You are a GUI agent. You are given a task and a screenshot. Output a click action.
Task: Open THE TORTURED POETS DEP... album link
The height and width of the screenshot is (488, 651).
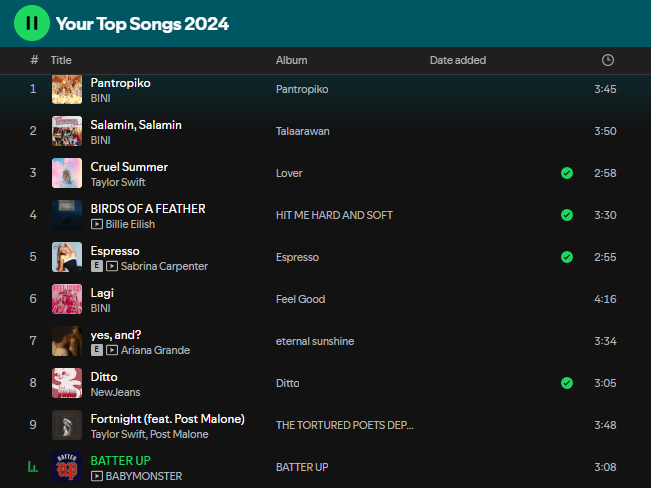(345, 425)
